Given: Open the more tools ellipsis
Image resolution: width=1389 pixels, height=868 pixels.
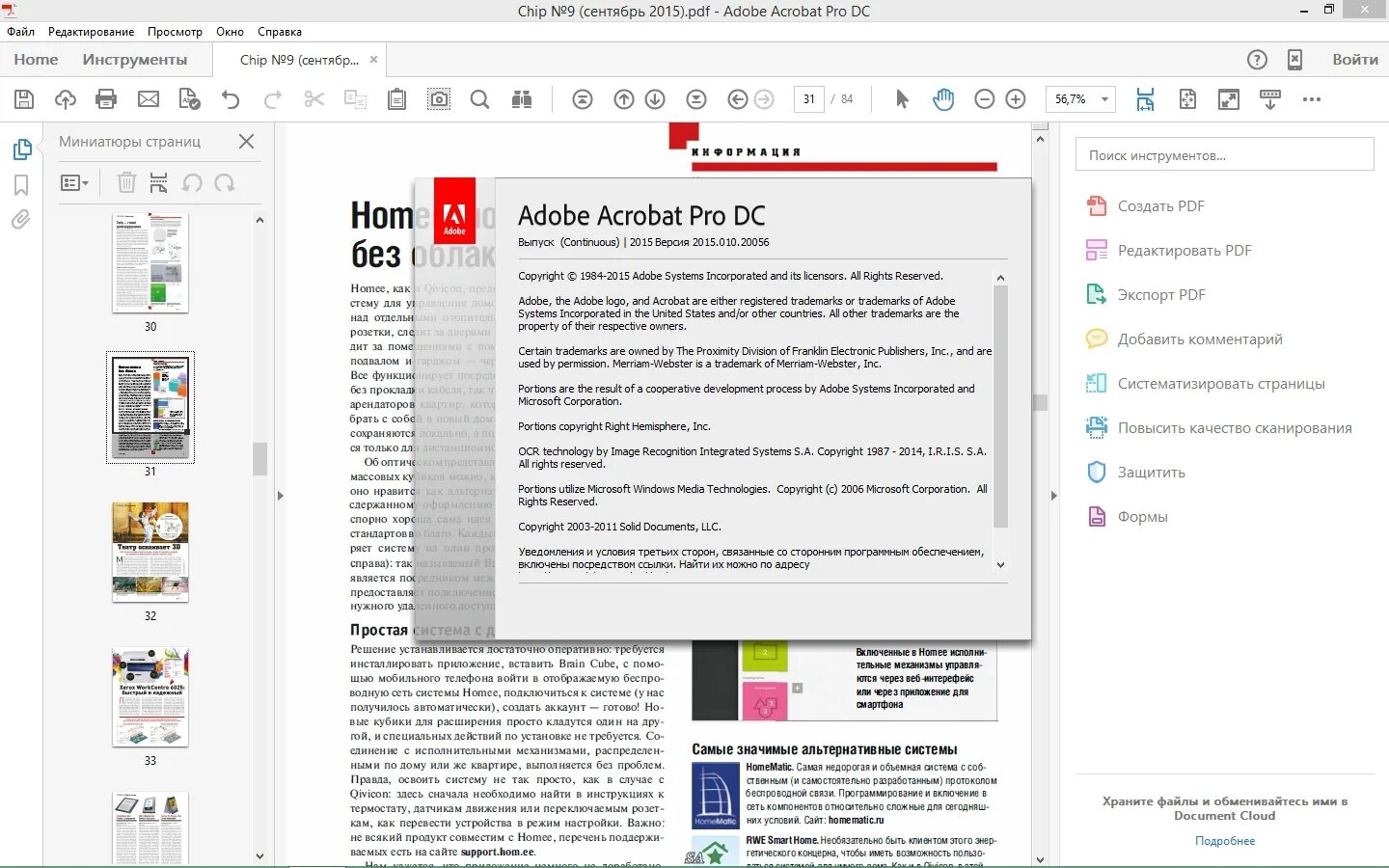Looking at the screenshot, I should click(1312, 99).
